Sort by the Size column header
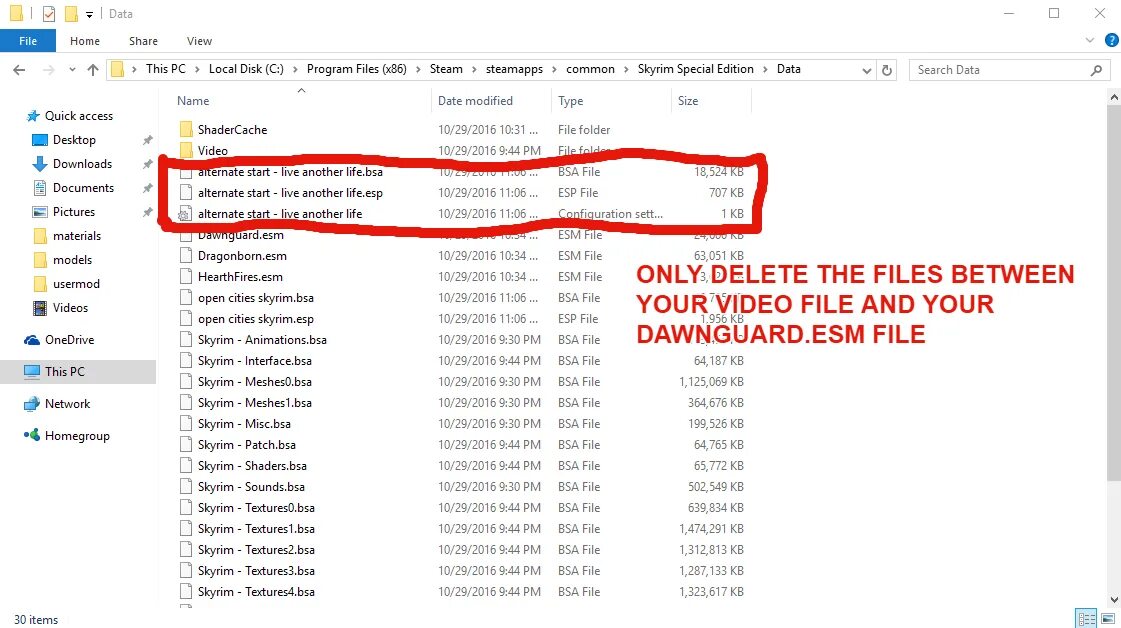The height and width of the screenshot is (628, 1121). pos(688,101)
